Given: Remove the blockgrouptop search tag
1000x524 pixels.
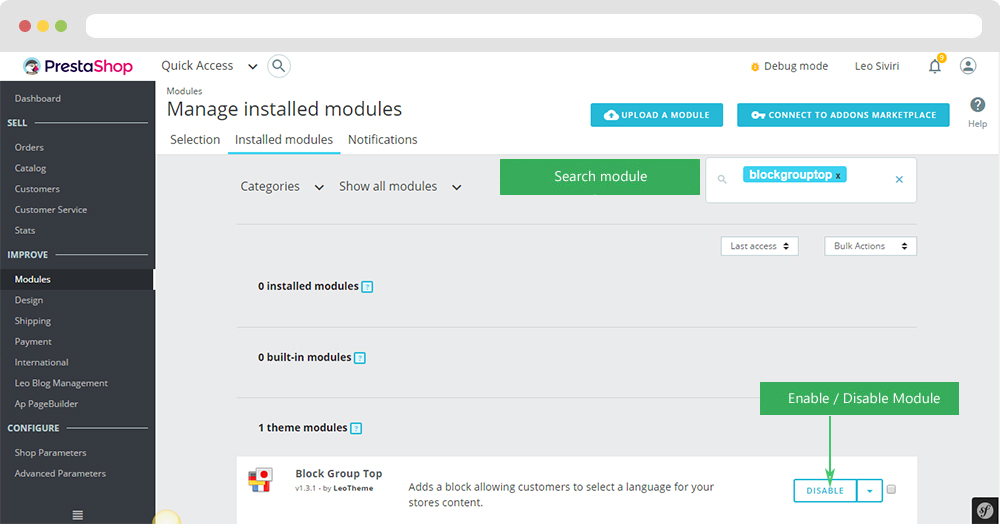Looking at the screenshot, I should tap(839, 175).
